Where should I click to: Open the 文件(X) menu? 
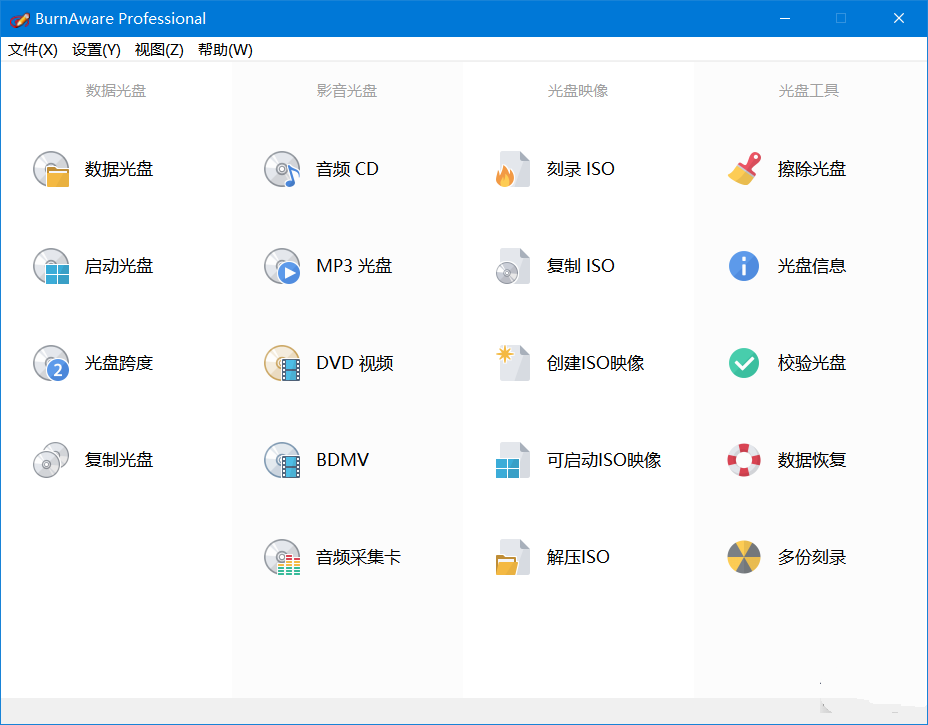(33, 50)
